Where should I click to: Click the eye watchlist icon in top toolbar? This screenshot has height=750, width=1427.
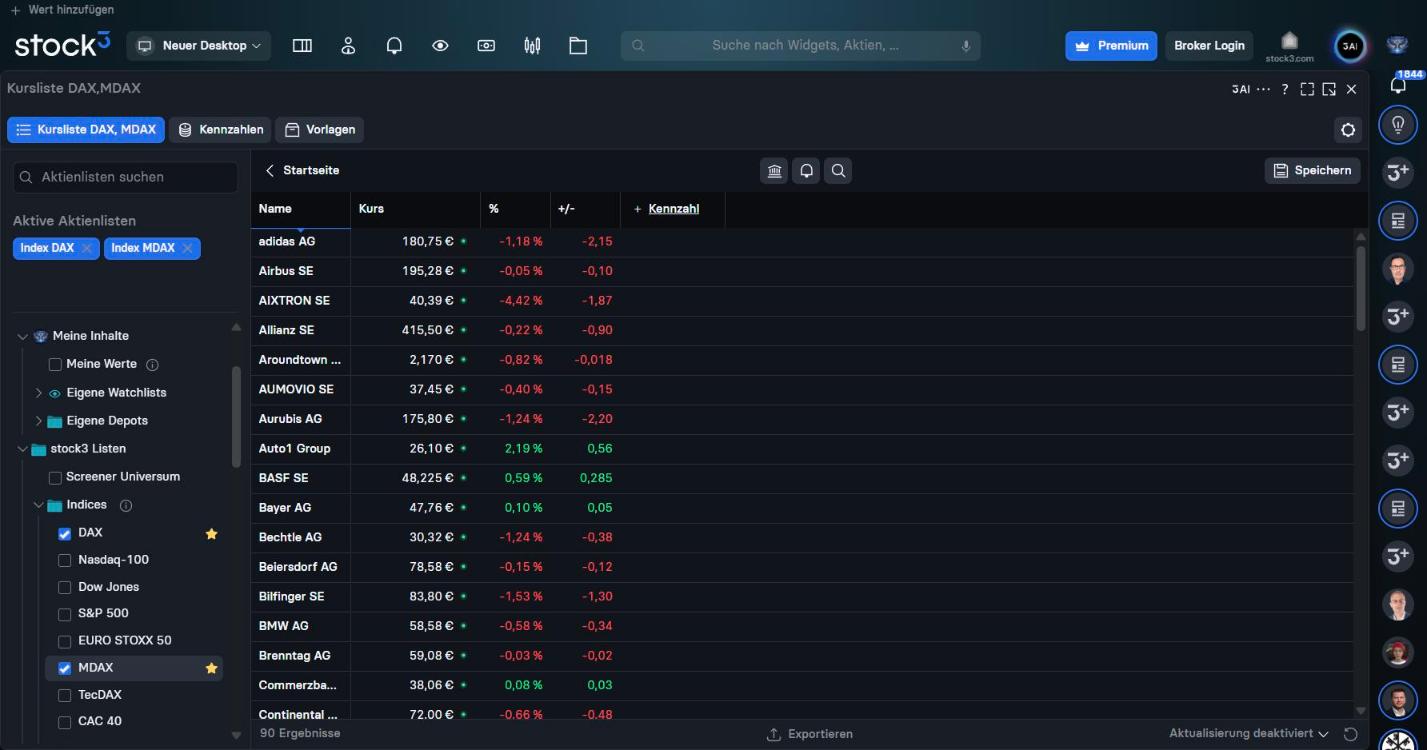pos(440,46)
